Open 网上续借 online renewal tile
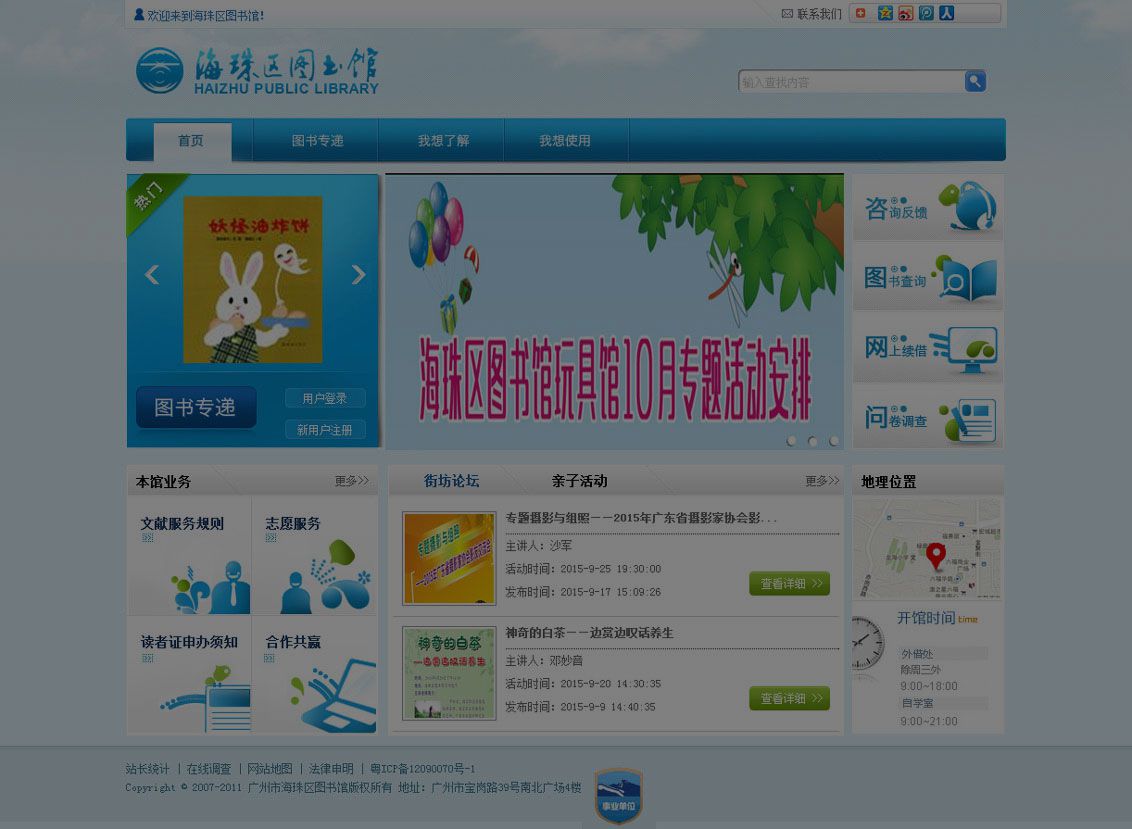This screenshot has width=1132, height=829. [x=928, y=347]
